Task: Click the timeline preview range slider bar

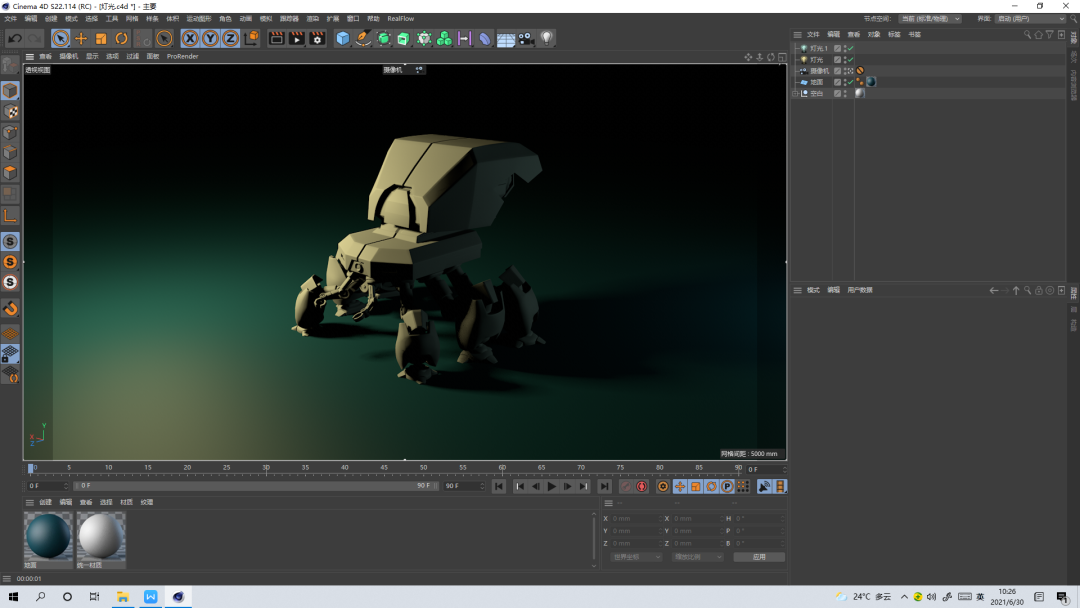Action: 255,486
